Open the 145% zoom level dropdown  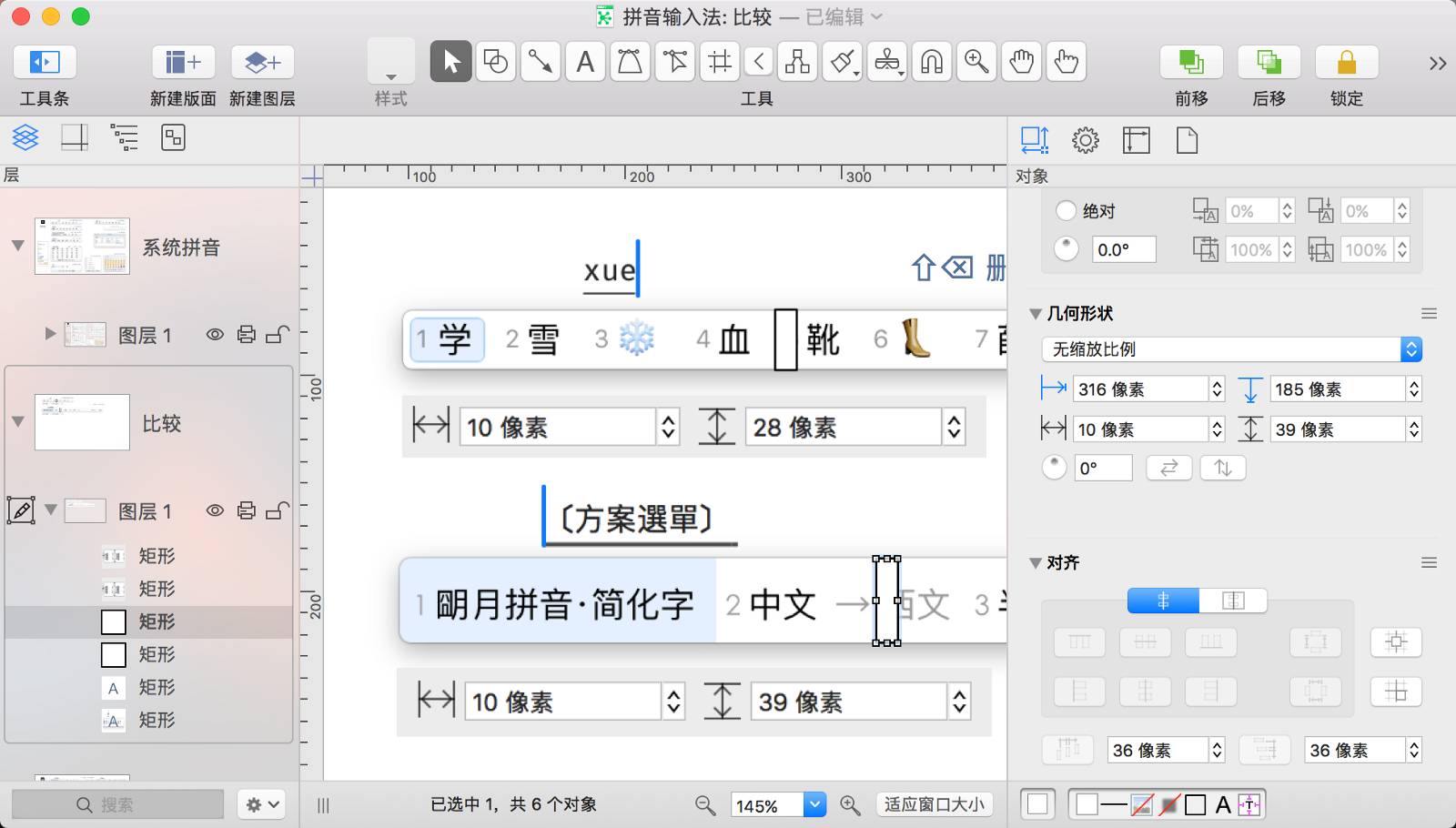(814, 804)
